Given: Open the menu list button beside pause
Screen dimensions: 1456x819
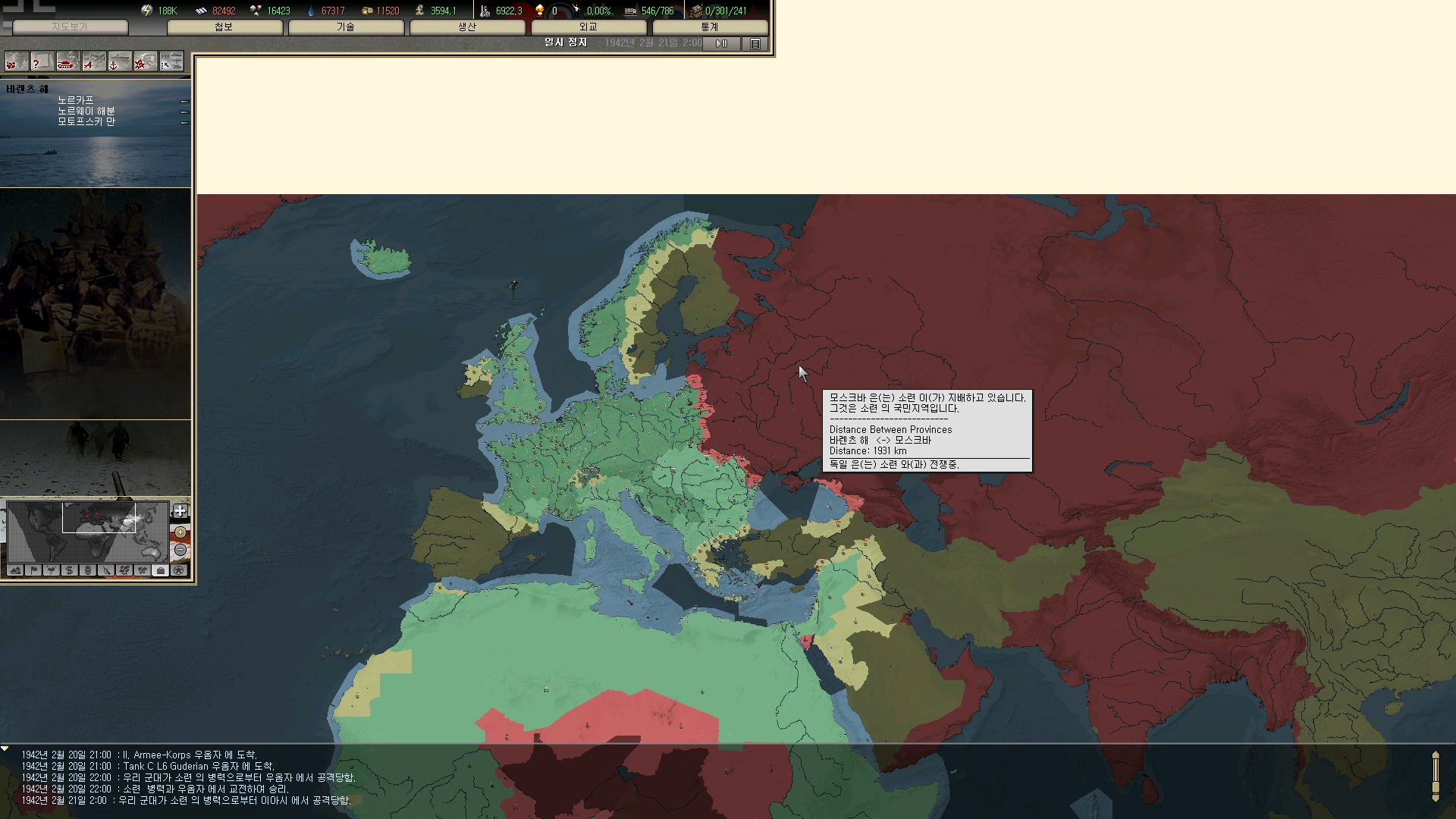Looking at the screenshot, I should (x=755, y=44).
